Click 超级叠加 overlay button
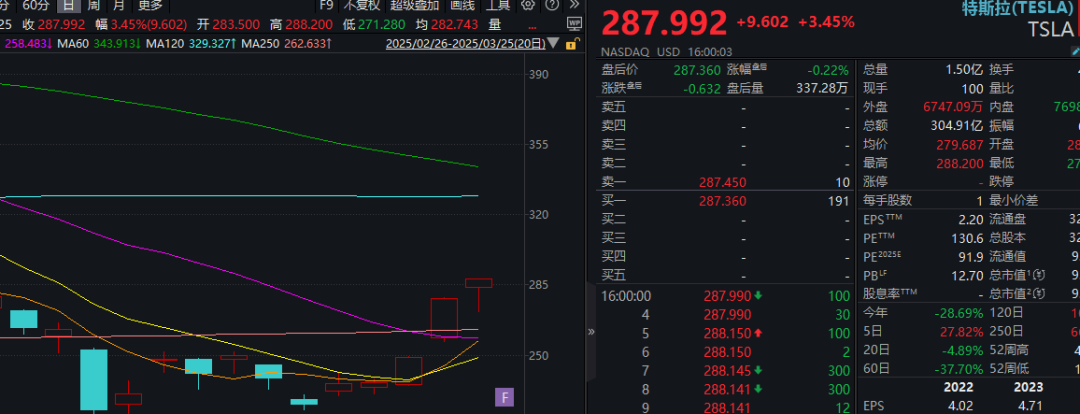 click(x=414, y=6)
